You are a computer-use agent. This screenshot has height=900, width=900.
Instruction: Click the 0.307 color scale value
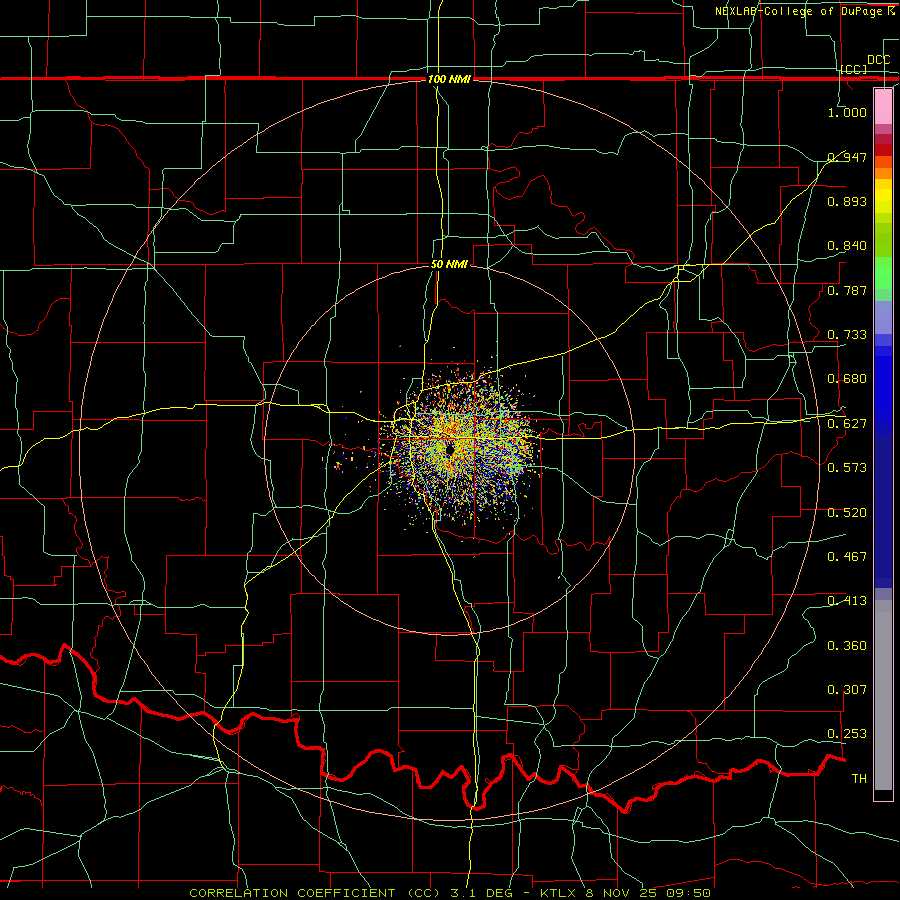(847, 690)
